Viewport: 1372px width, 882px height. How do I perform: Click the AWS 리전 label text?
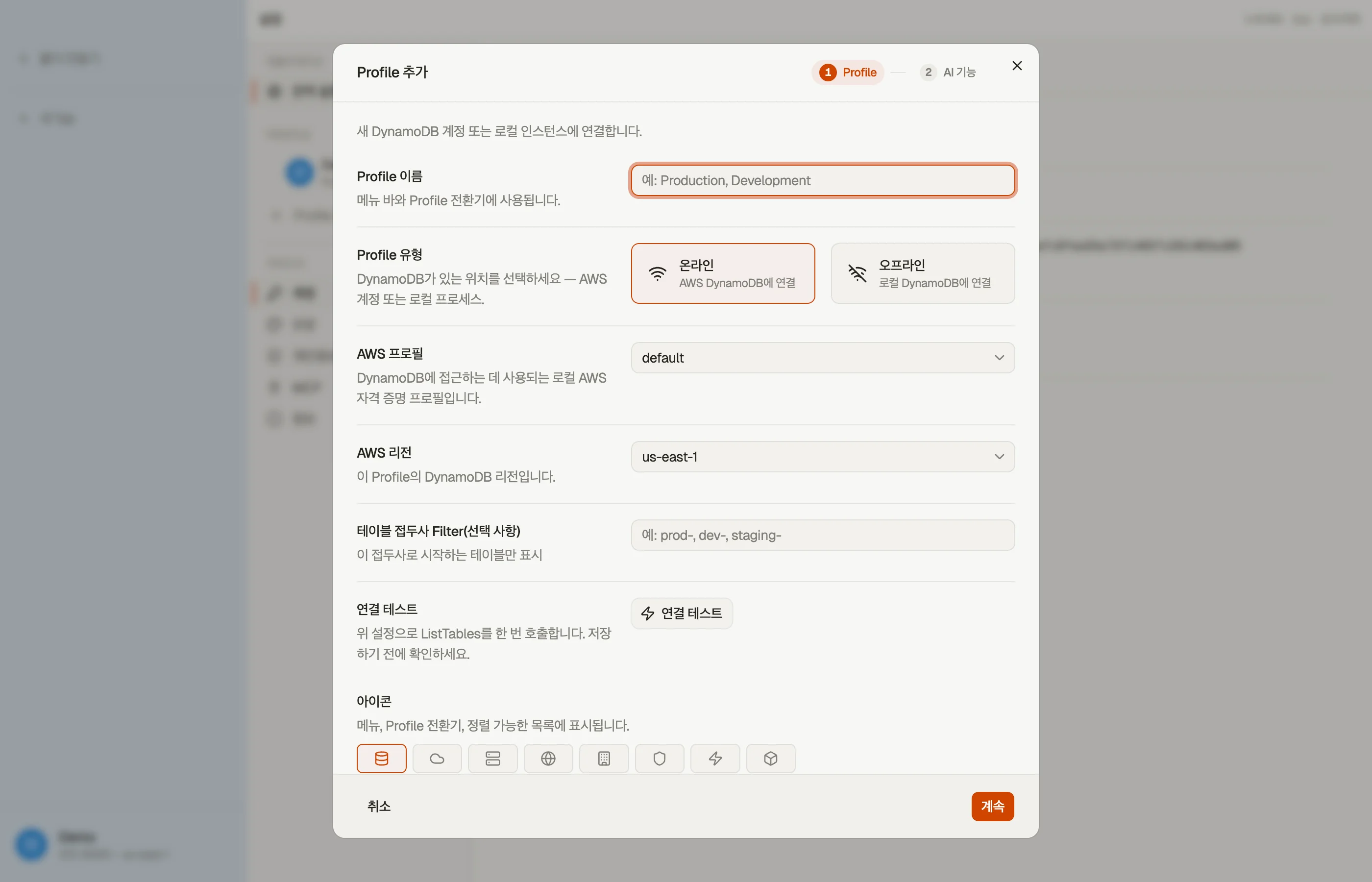click(384, 453)
